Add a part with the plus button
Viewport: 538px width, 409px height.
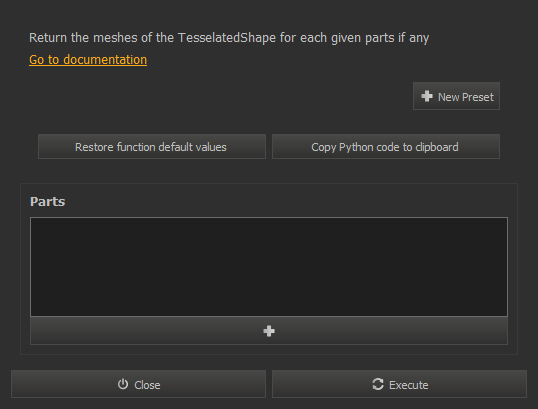pos(269,331)
